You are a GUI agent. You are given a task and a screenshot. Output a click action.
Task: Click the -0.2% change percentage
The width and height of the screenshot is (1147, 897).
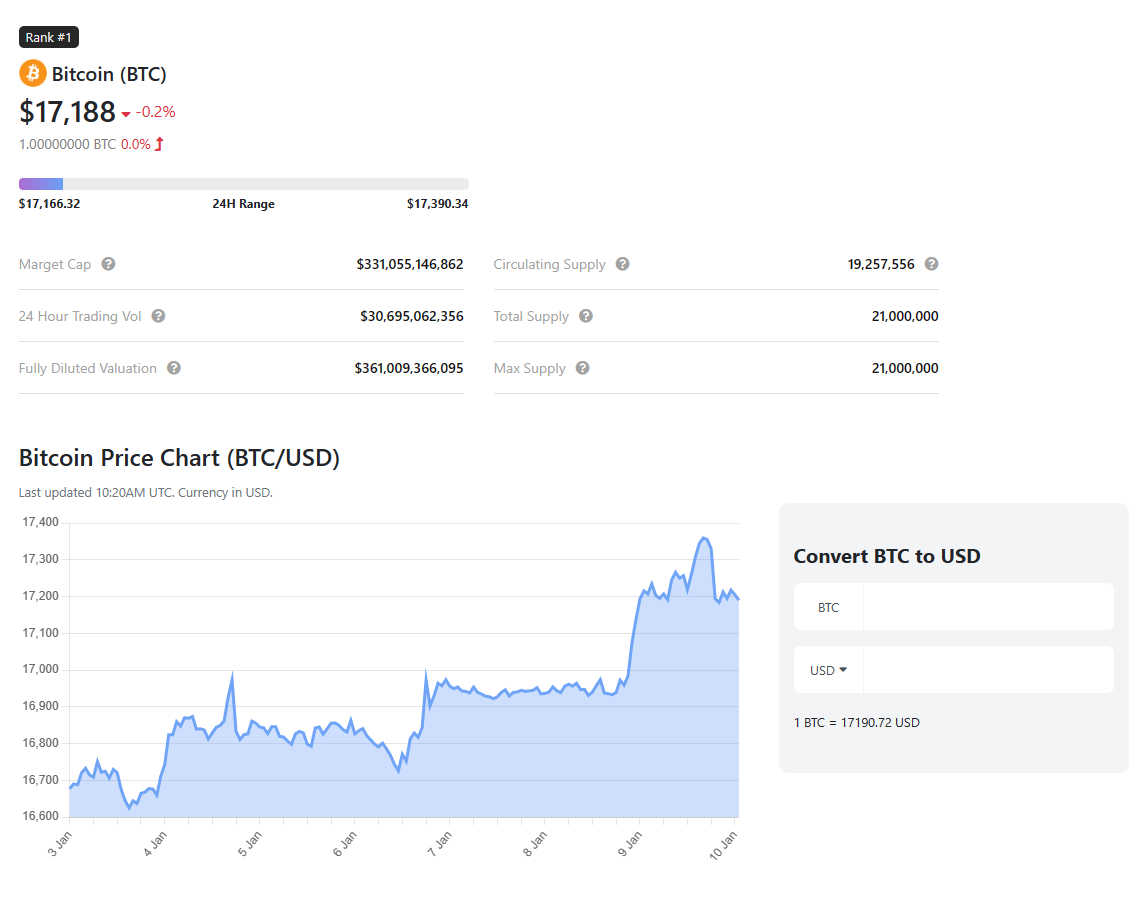(x=156, y=112)
